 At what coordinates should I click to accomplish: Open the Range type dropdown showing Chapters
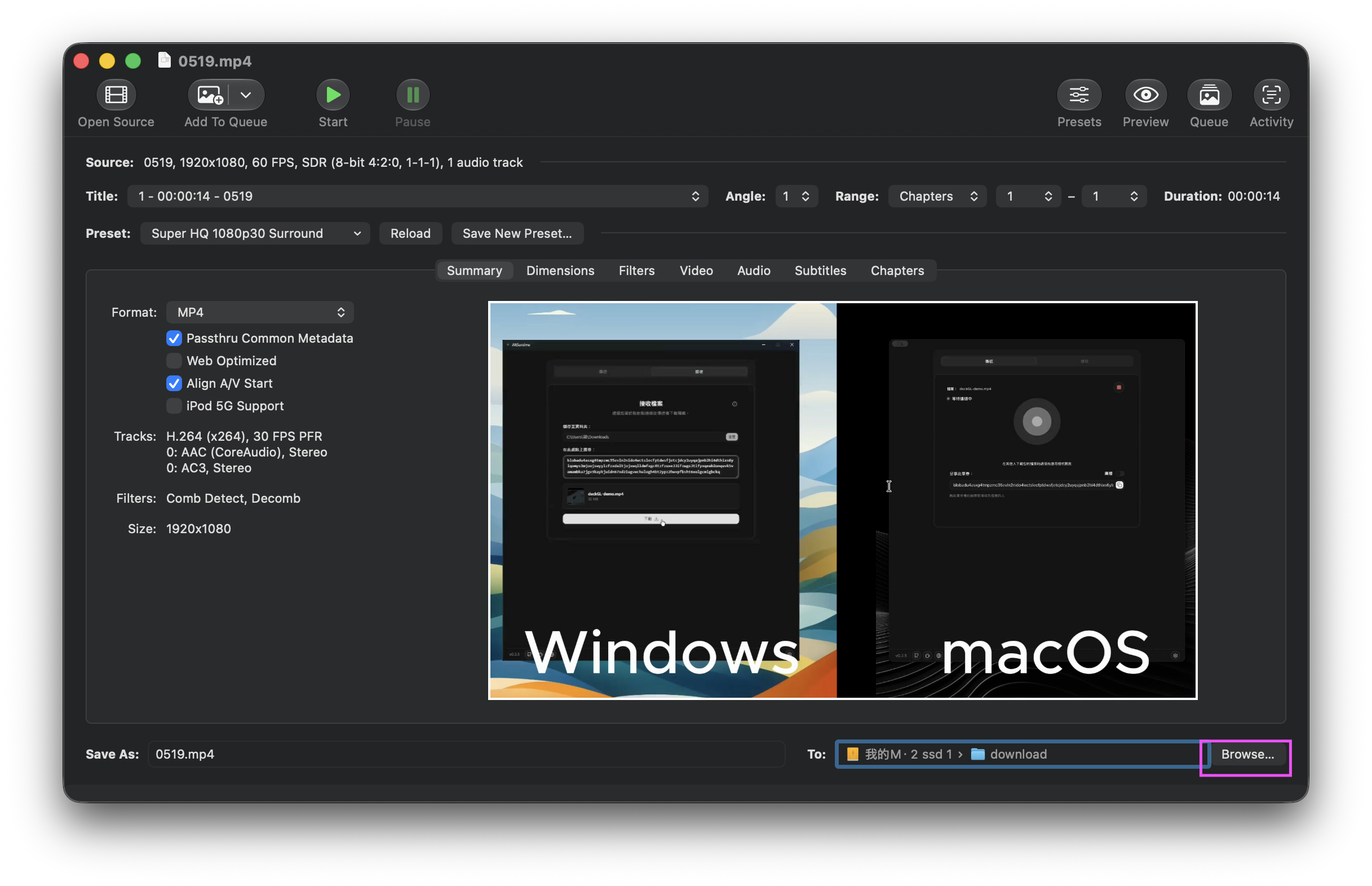click(x=937, y=196)
